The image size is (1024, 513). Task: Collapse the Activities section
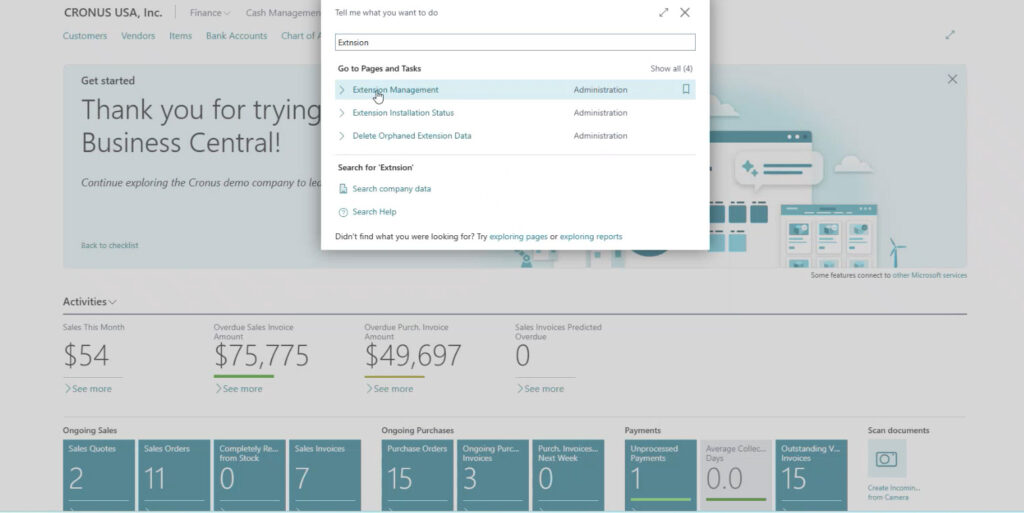click(89, 302)
